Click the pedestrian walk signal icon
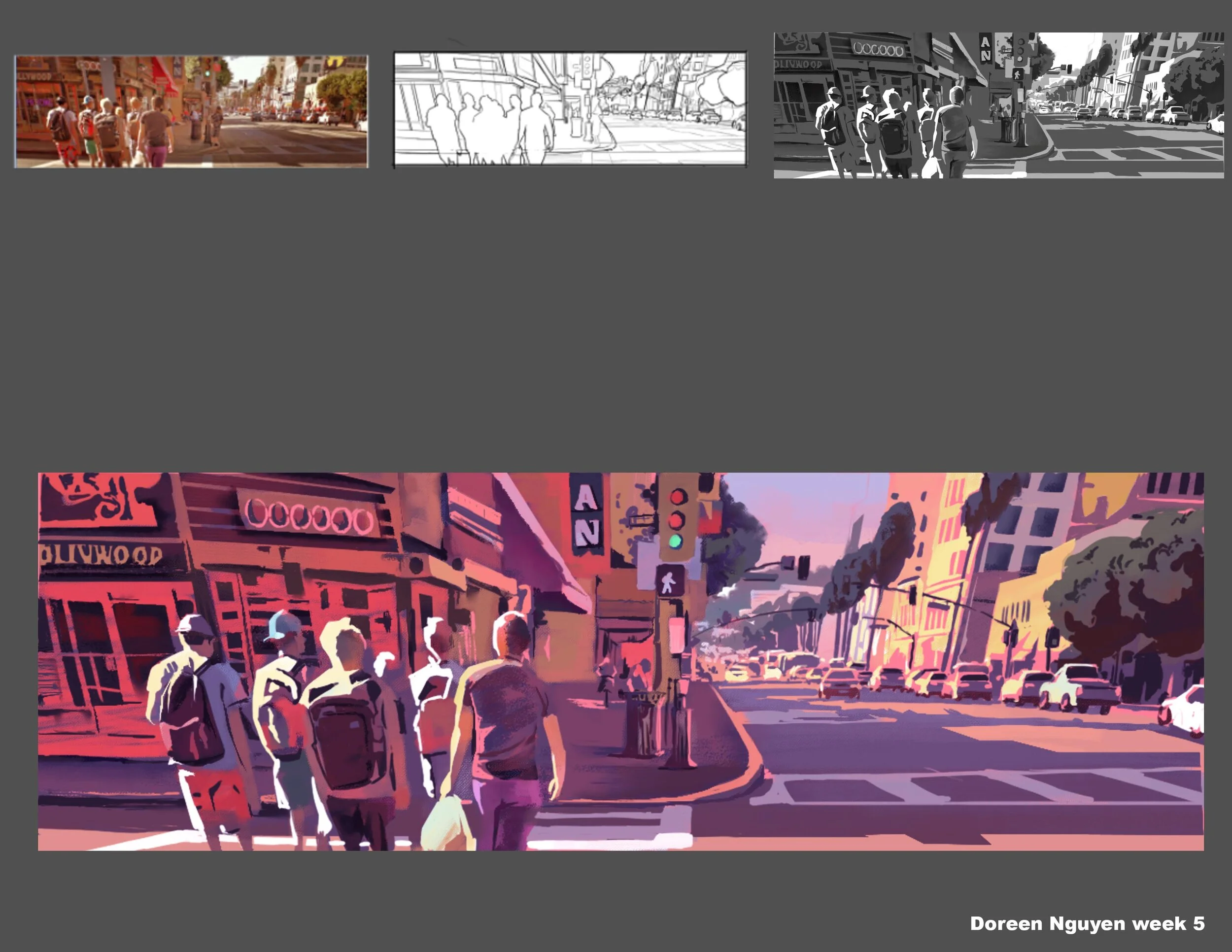This screenshot has width=1232, height=952. 670,580
